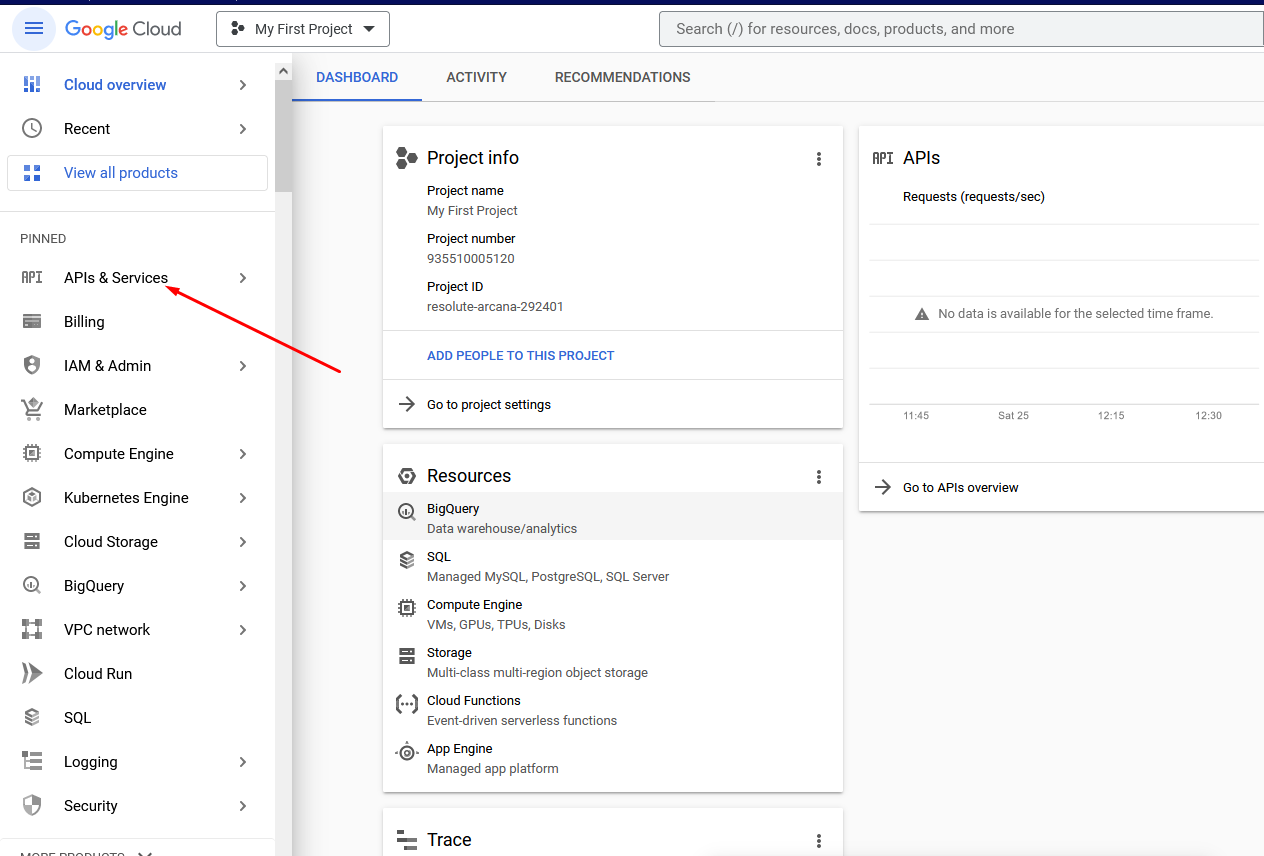Image resolution: width=1264 pixels, height=856 pixels.
Task: Click the Recent clock icon
Action: (x=32, y=129)
